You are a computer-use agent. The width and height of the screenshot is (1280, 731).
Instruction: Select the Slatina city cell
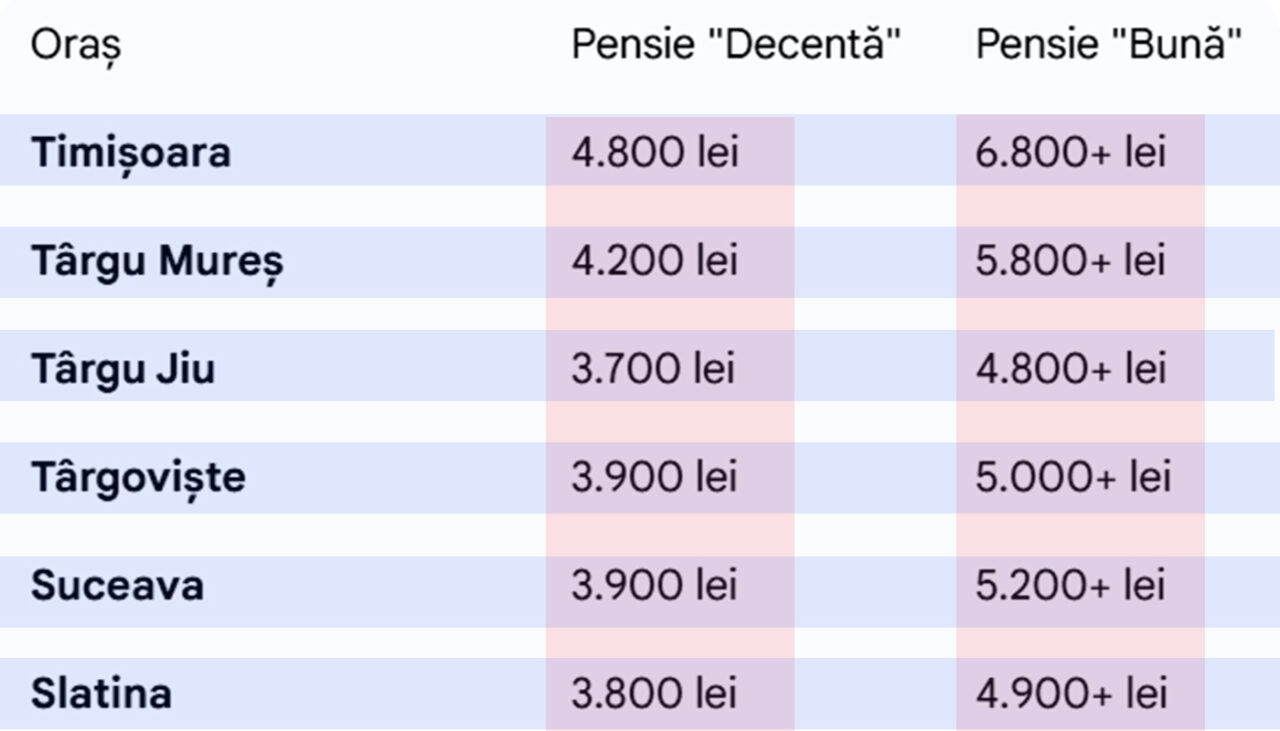coord(101,693)
